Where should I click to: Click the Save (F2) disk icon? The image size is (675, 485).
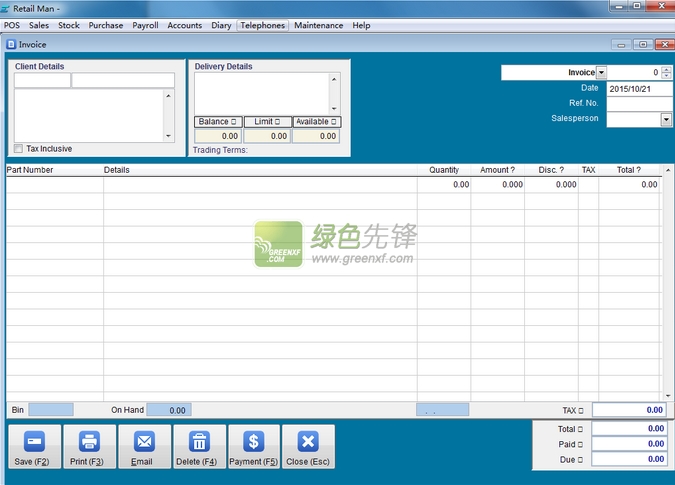pyautogui.click(x=34, y=442)
